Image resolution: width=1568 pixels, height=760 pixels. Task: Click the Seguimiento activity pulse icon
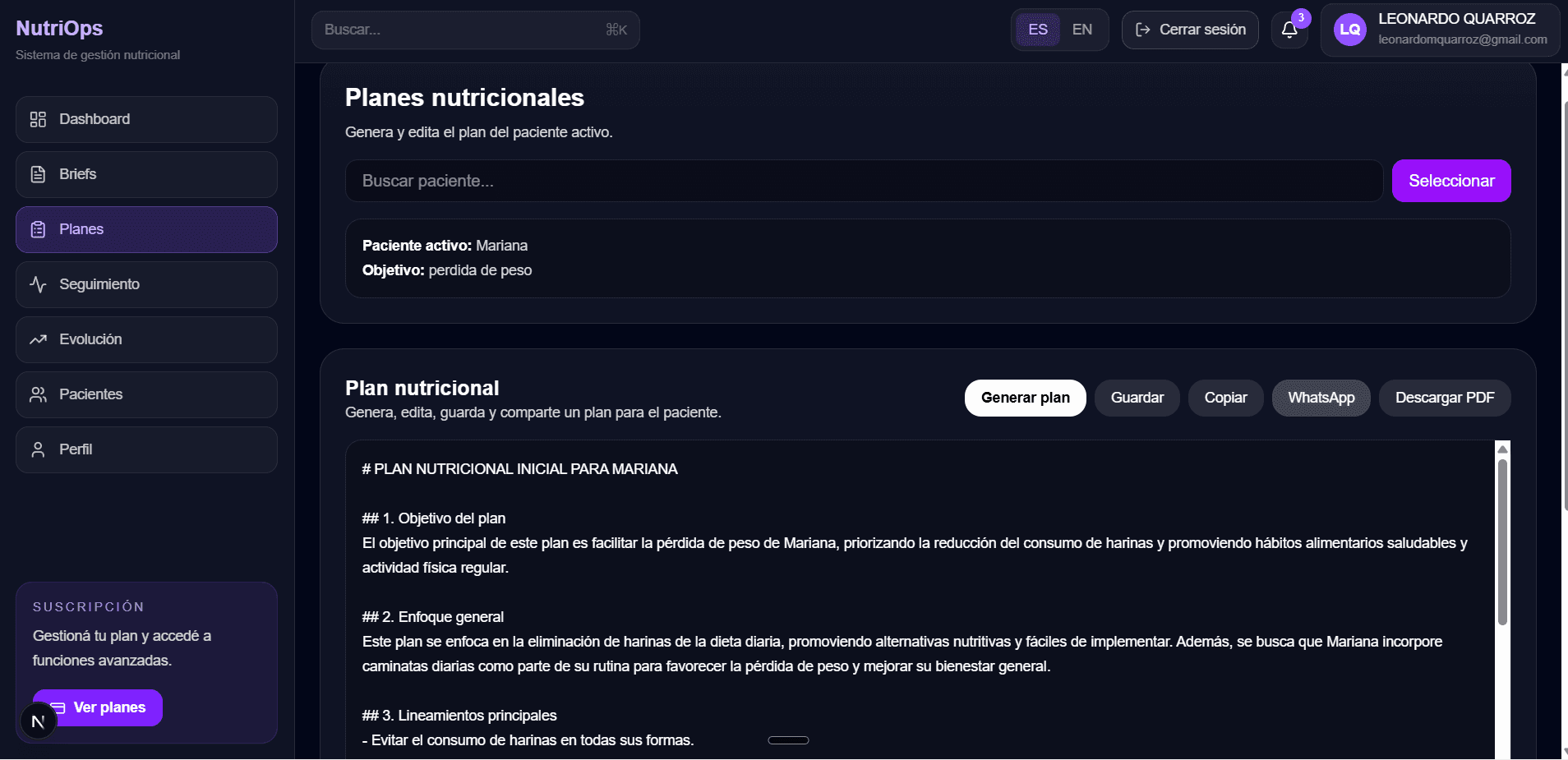[38, 284]
